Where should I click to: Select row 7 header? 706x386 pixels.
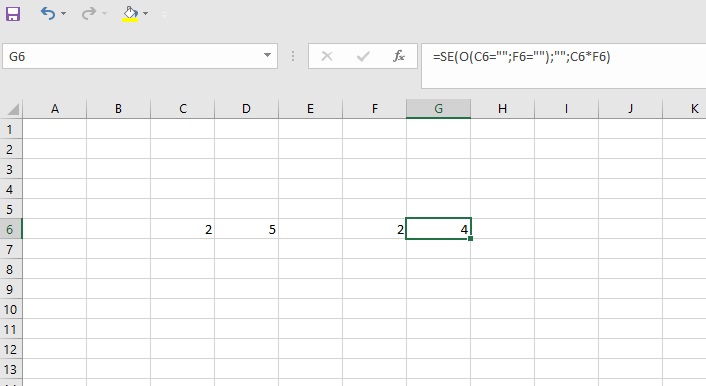(11, 249)
